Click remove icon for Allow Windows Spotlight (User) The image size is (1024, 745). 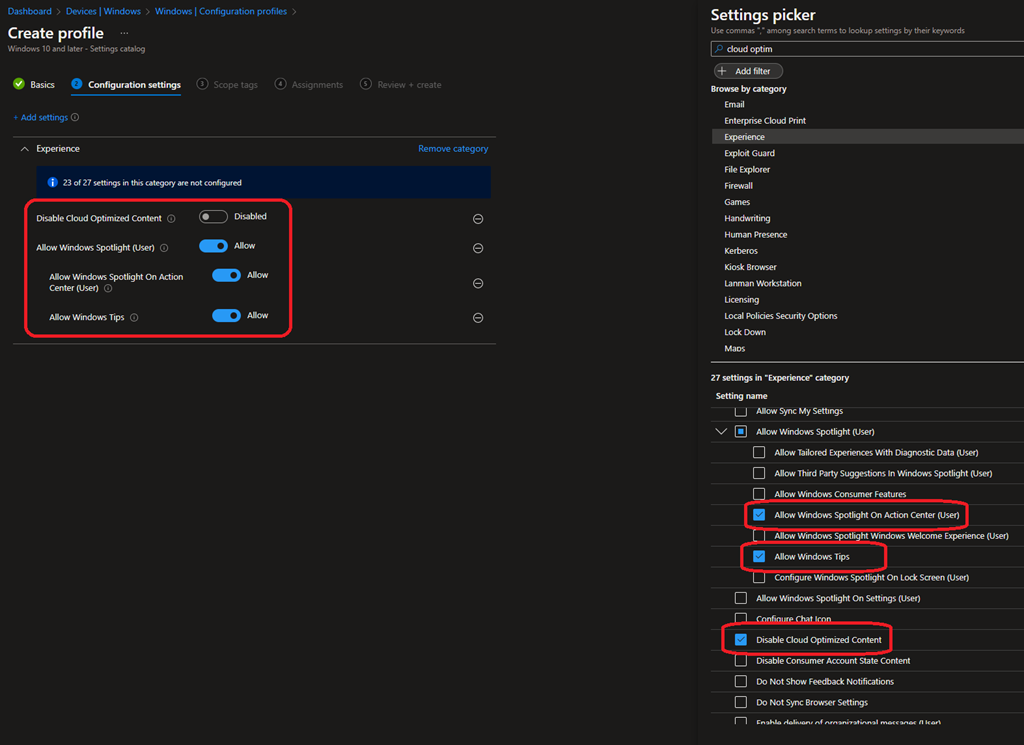click(x=478, y=248)
